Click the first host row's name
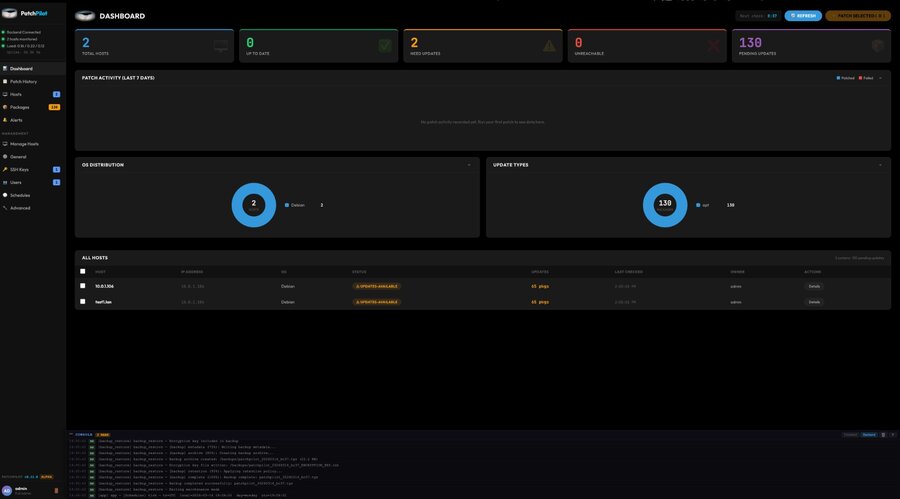The height and width of the screenshot is (499, 900). coord(104,286)
